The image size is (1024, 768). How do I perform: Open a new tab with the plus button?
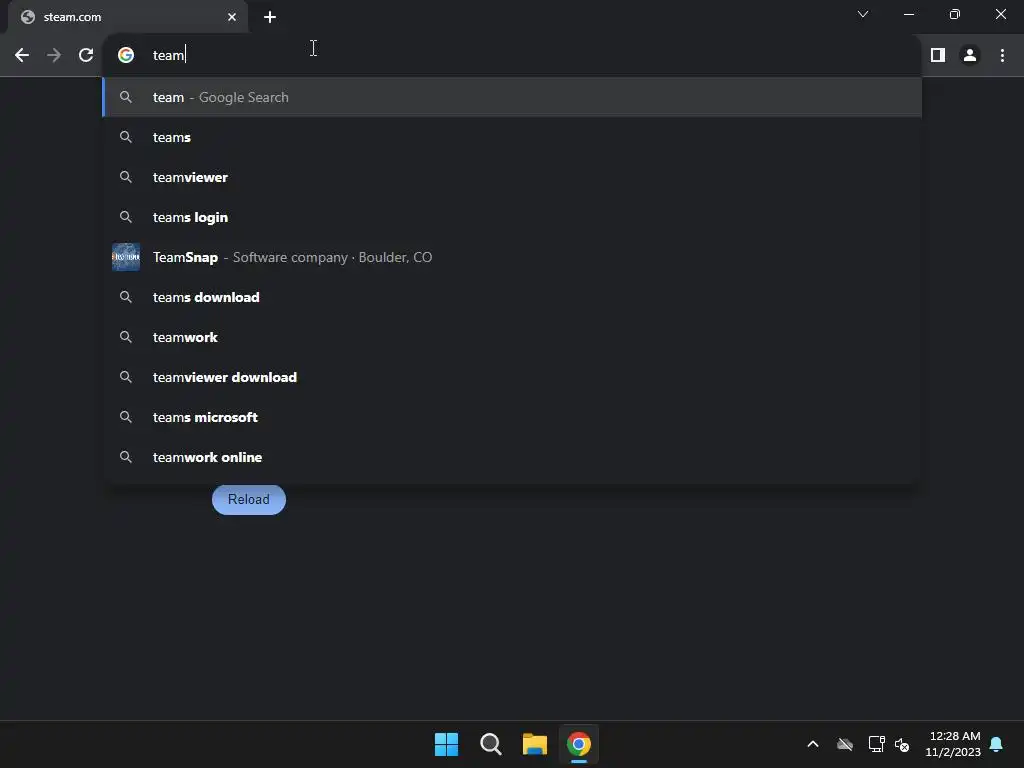[x=270, y=17]
